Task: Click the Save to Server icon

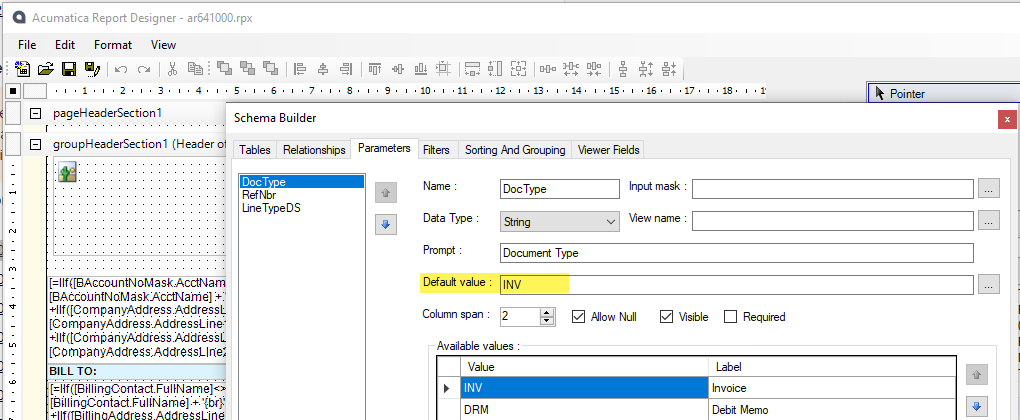Action: (91, 68)
